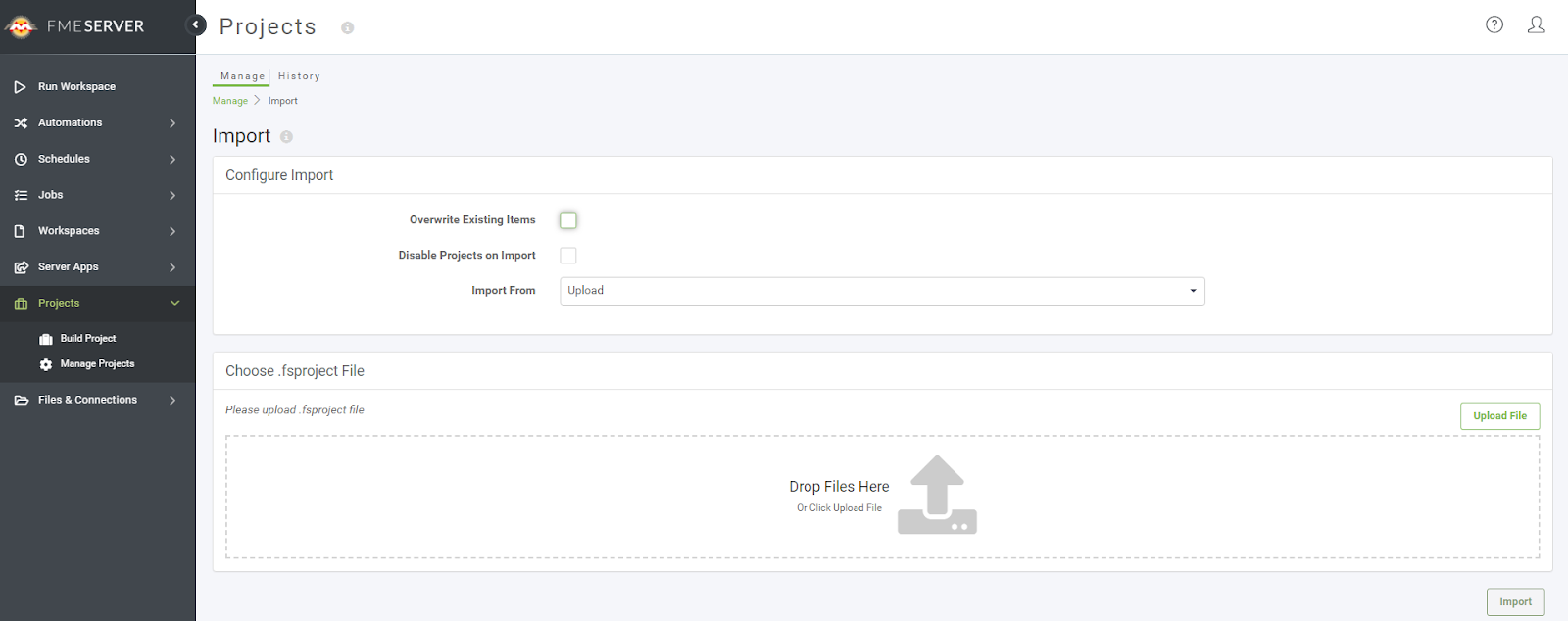Click the FMESERVER title text
This screenshot has height=621, width=1568.
pyautogui.click(x=95, y=26)
